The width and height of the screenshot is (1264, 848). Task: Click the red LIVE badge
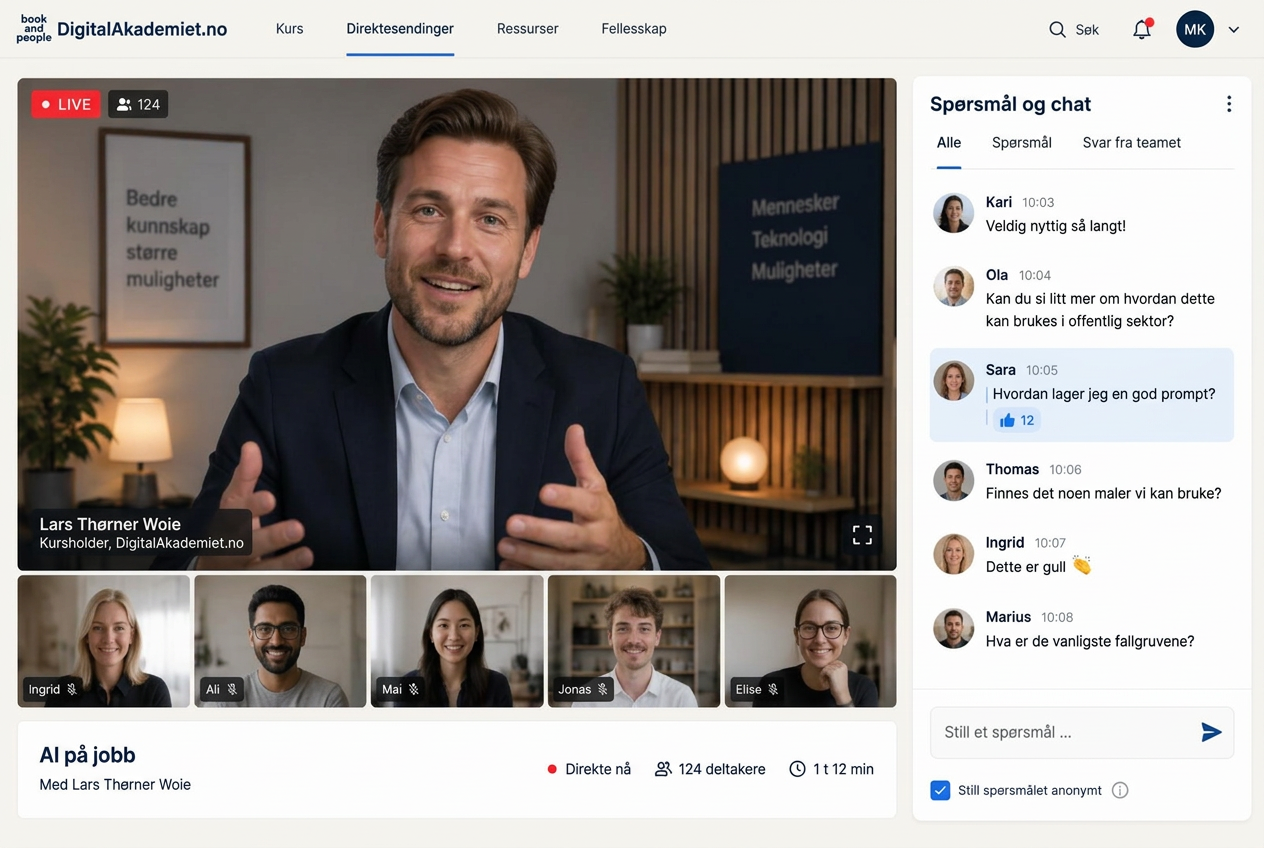(x=66, y=104)
